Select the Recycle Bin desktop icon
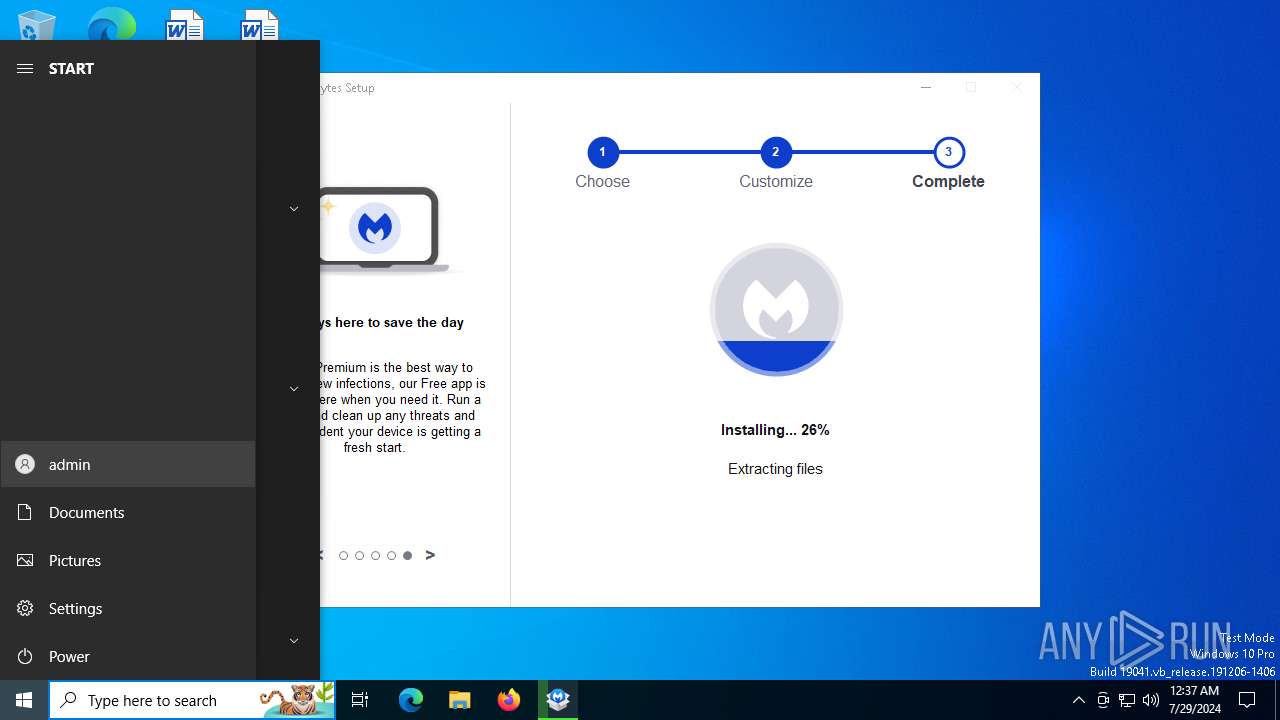Screen dimensions: 1280x720 tap(36, 25)
